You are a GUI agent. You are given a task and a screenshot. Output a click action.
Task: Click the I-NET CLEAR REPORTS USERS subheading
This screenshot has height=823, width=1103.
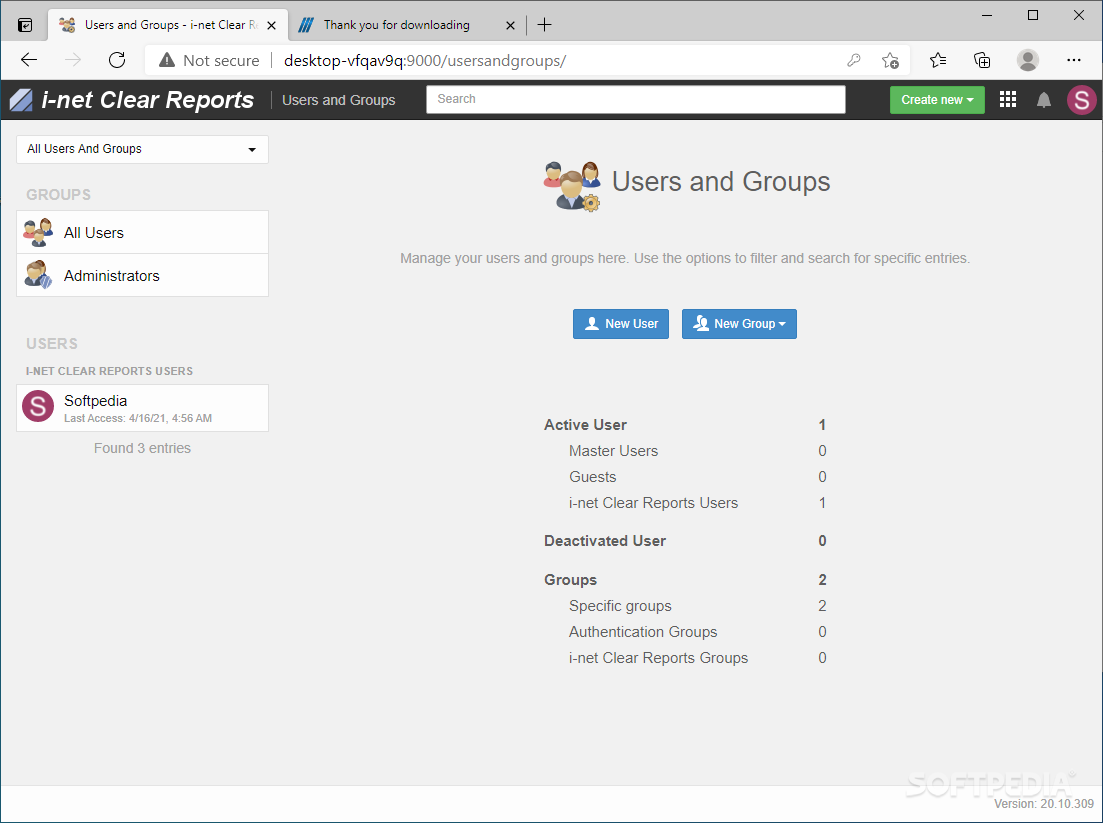109,371
